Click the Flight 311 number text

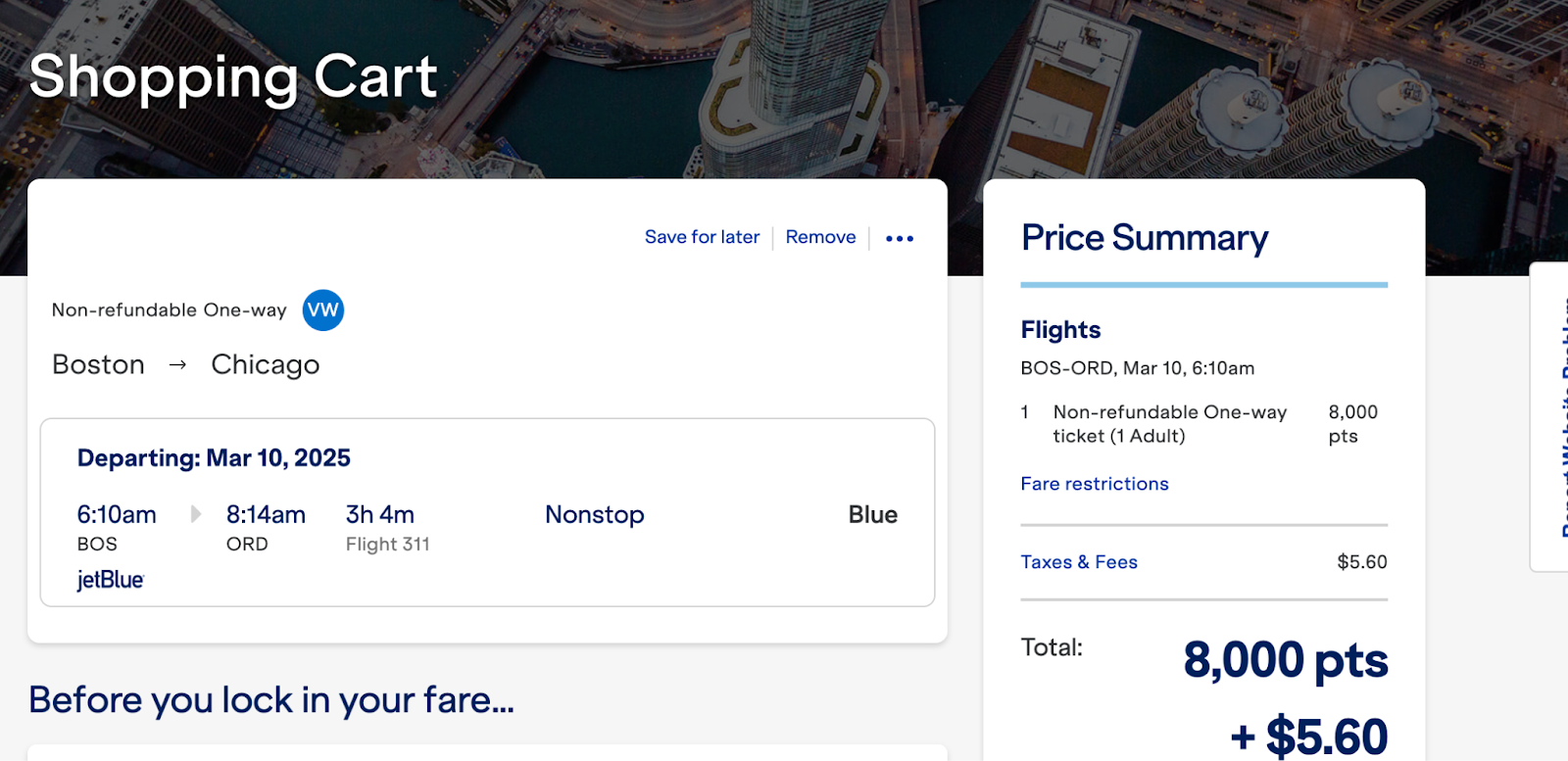(387, 545)
